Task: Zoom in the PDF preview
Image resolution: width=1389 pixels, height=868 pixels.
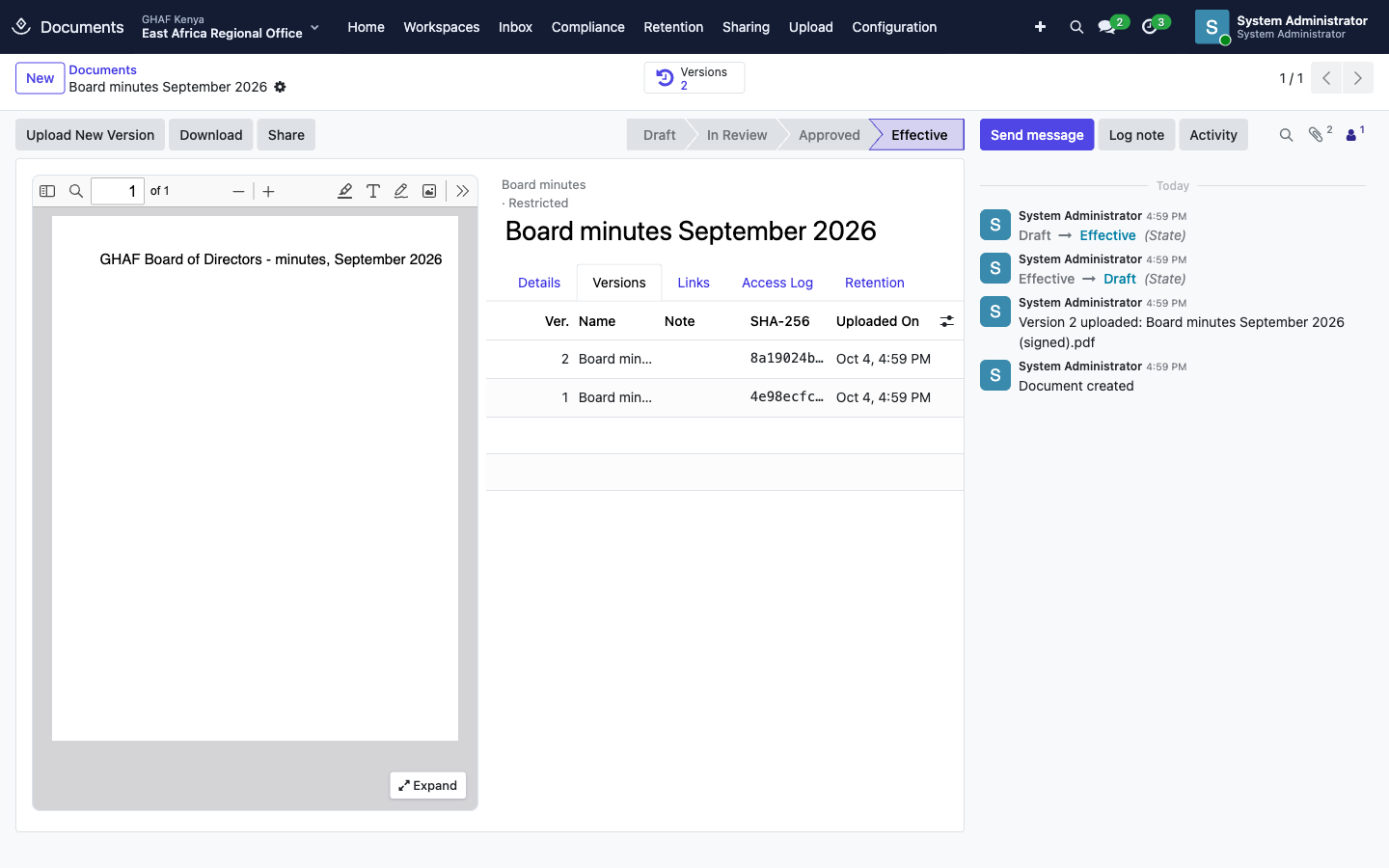Action: point(269,191)
